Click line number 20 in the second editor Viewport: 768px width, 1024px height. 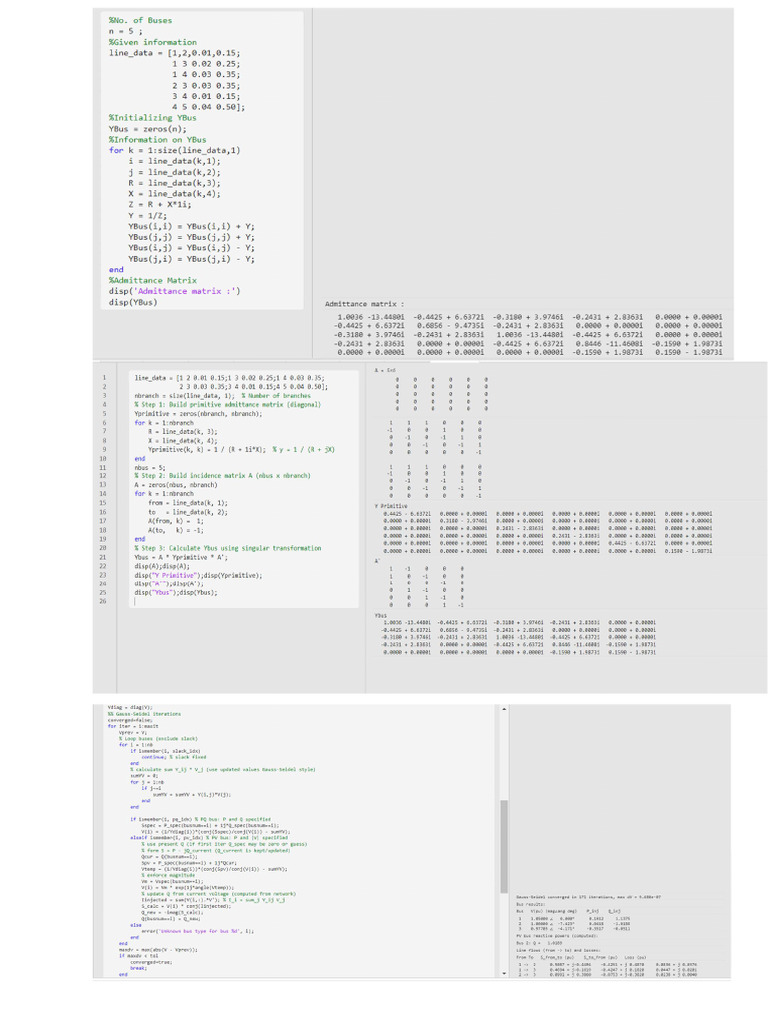[x=103, y=548]
